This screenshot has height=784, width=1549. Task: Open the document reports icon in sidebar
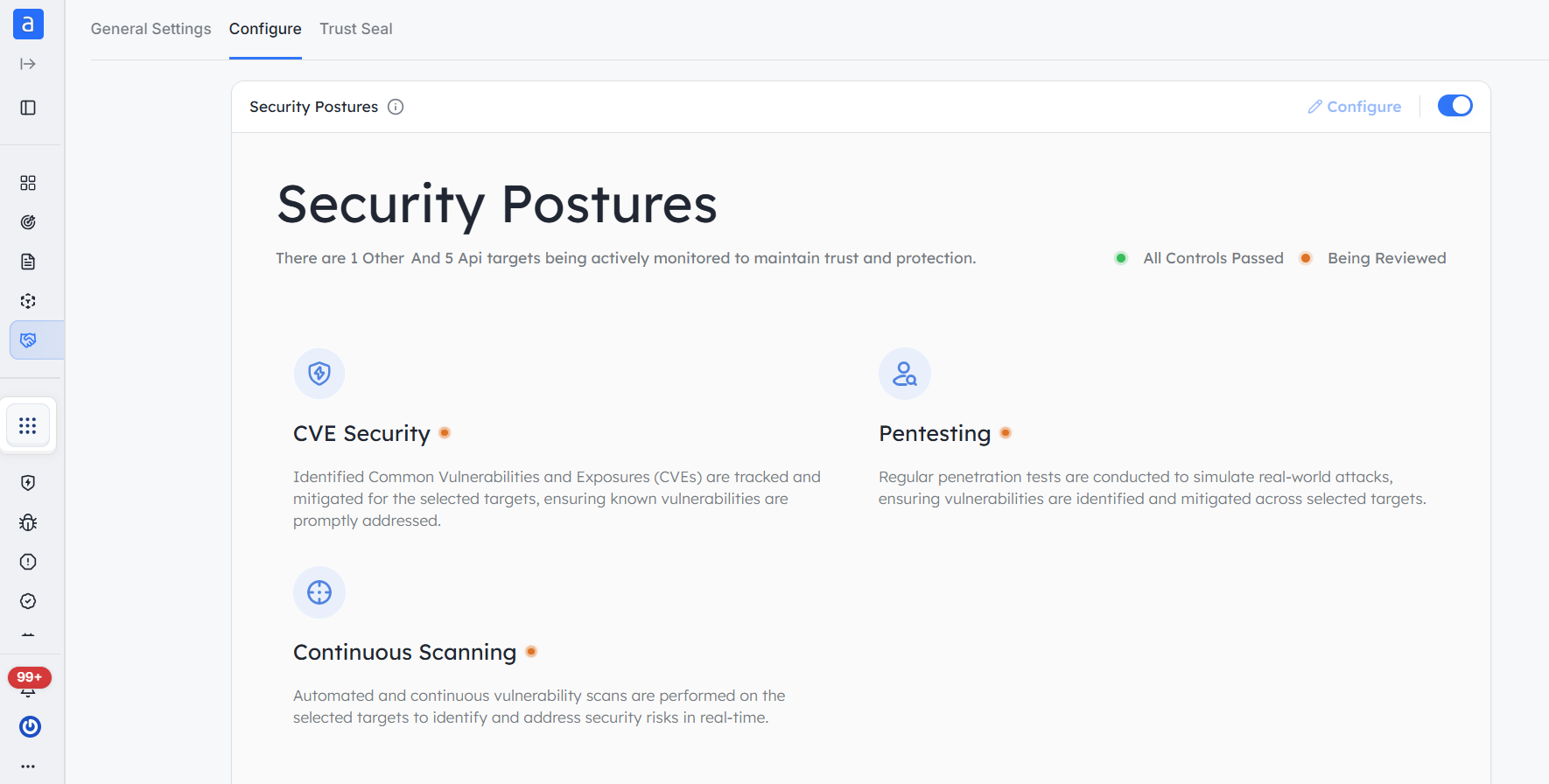pos(28,262)
